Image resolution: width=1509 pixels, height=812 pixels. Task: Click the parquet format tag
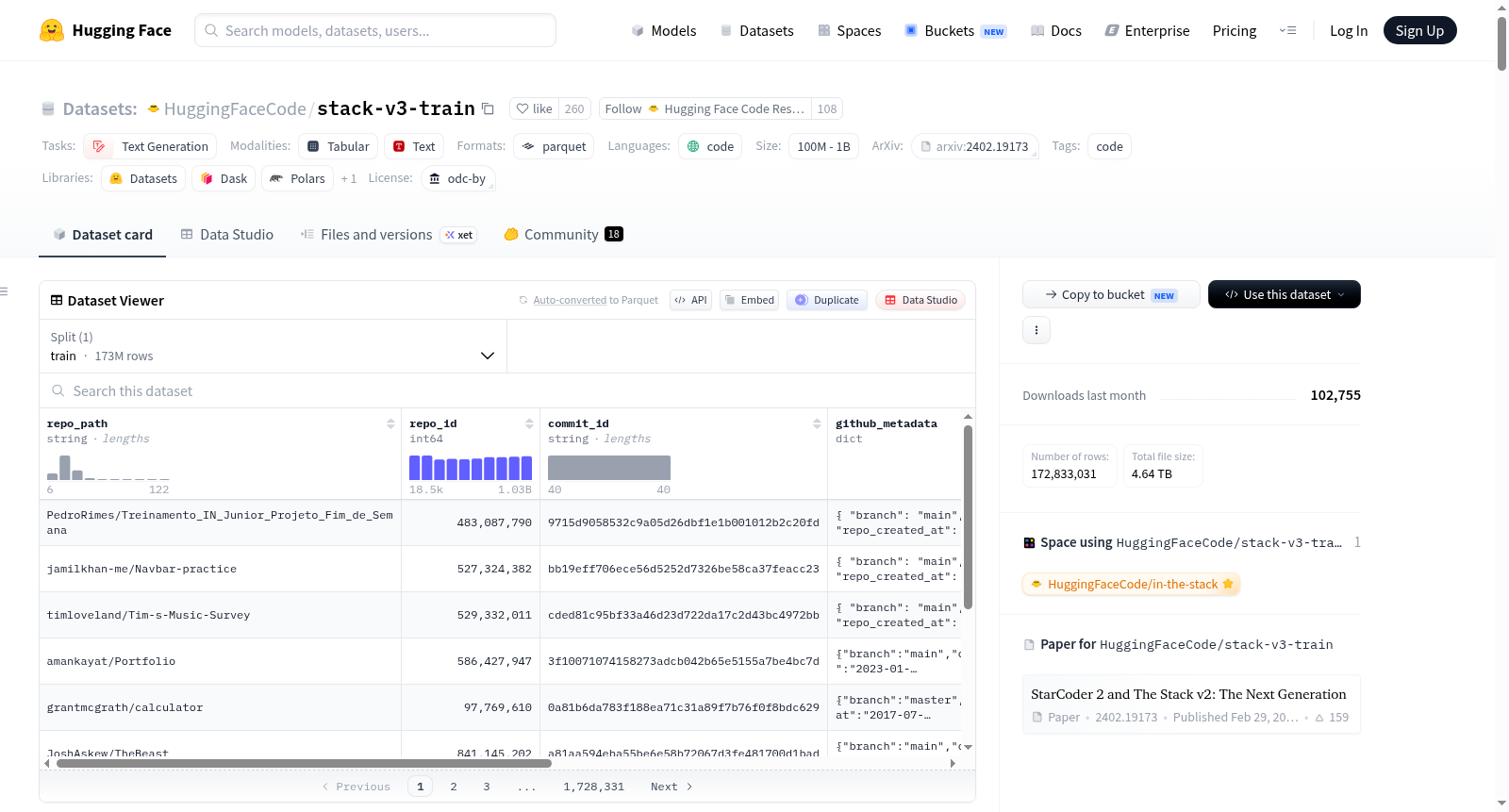tap(554, 146)
